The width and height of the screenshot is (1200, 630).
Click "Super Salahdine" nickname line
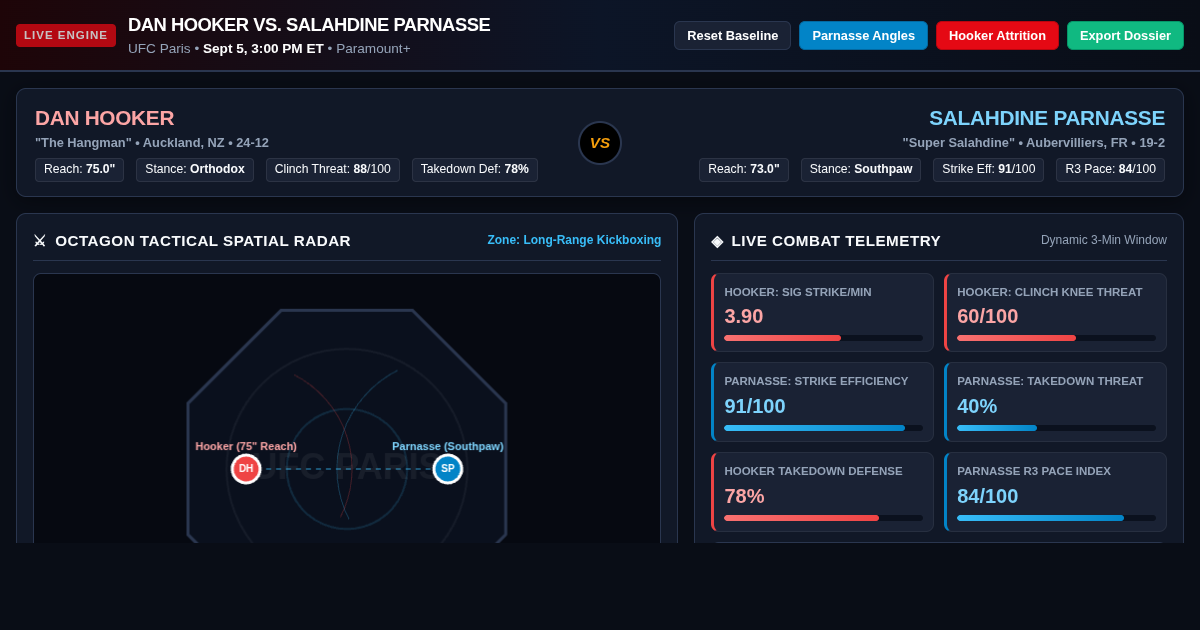tap(1034, 143)
